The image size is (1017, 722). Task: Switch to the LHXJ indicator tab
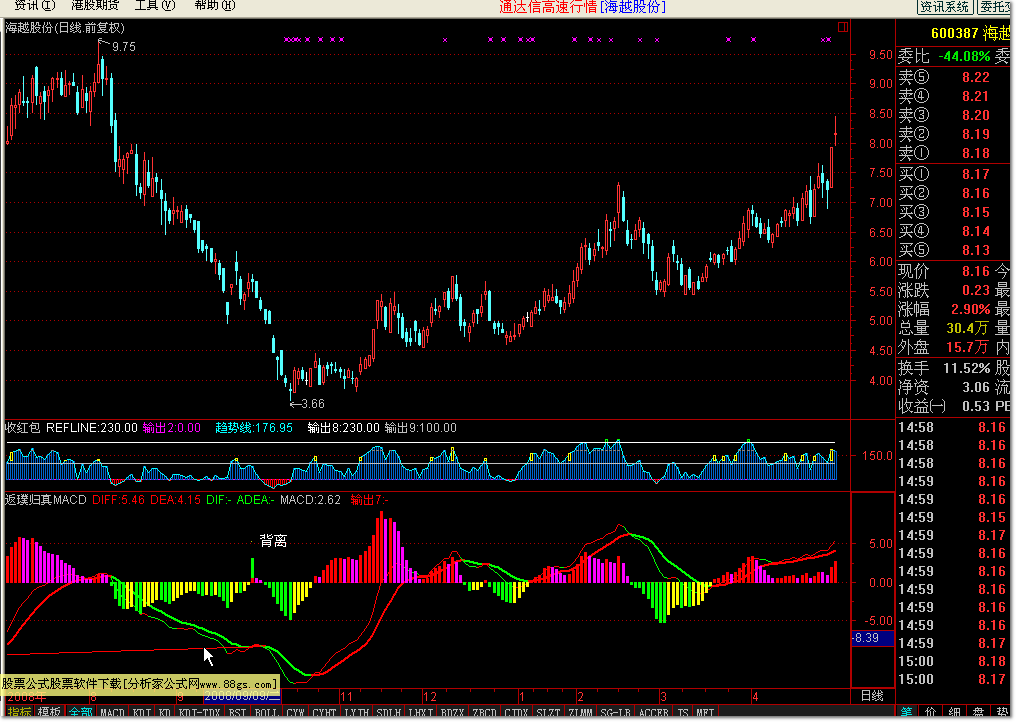(420, 712)
